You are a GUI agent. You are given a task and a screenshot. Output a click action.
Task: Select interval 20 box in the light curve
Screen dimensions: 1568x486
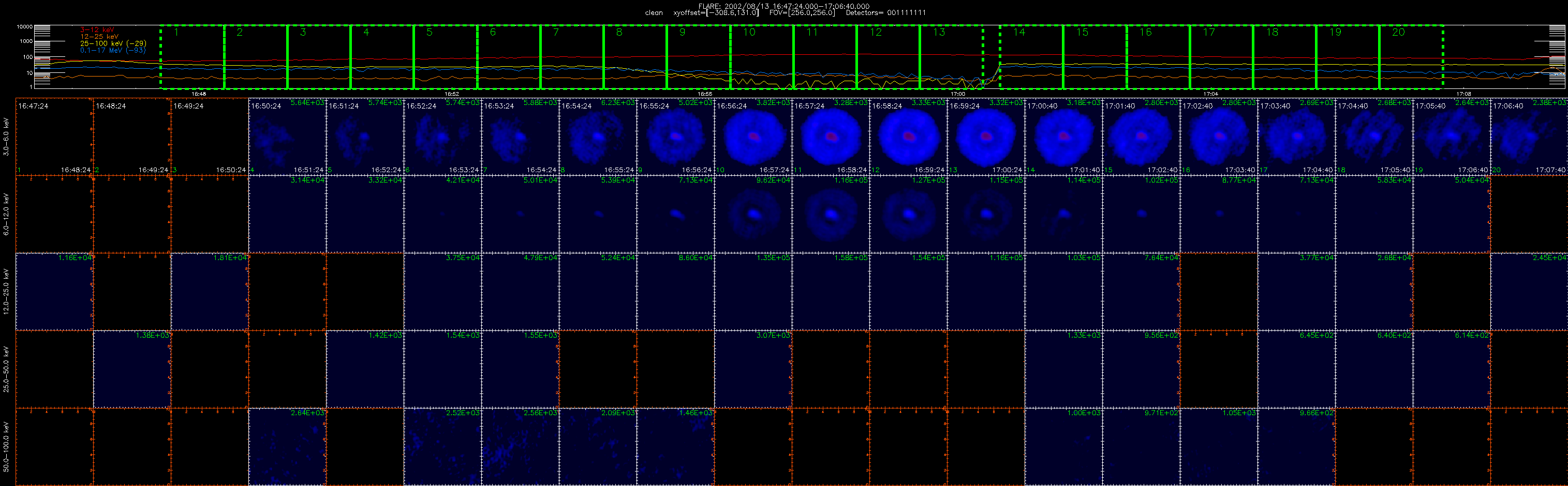coord(1412,57)
